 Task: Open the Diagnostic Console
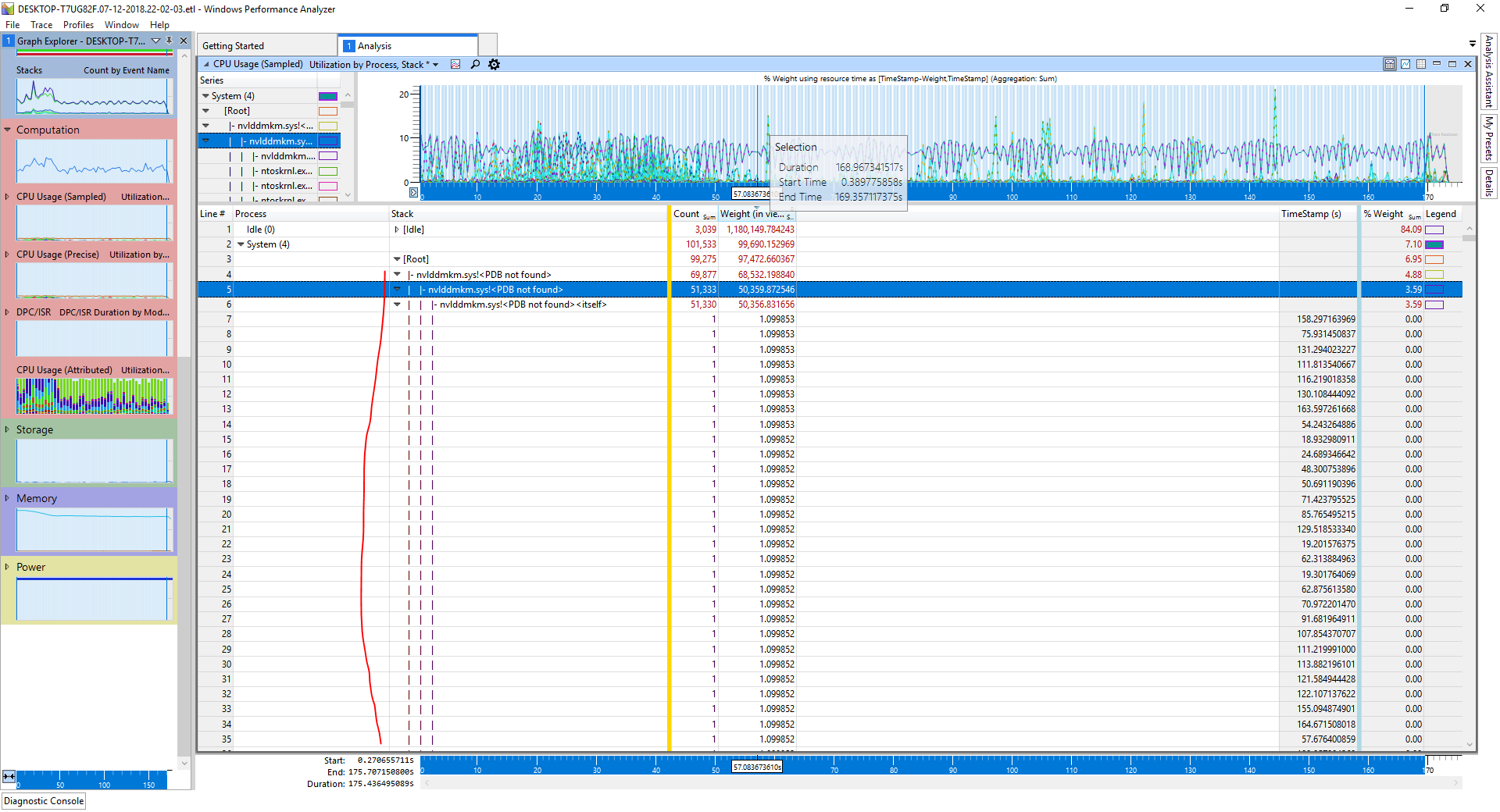(x=44, y=801)
